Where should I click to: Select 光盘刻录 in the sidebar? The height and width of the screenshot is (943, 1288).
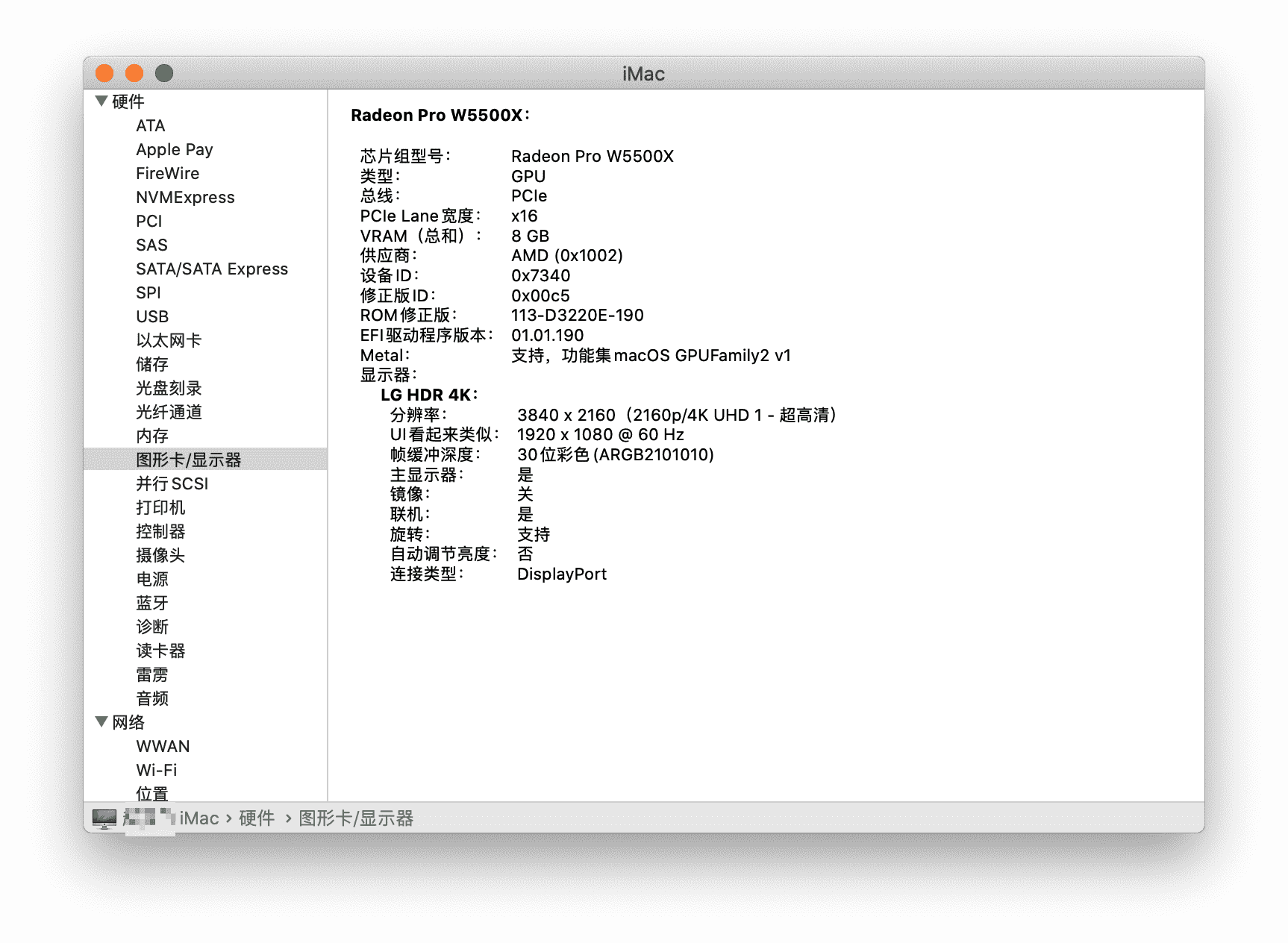[x=169, y=389]
